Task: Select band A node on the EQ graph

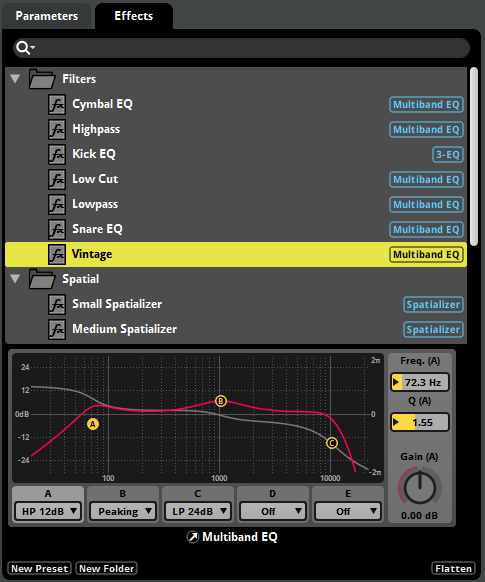Action: coord(93,424)
